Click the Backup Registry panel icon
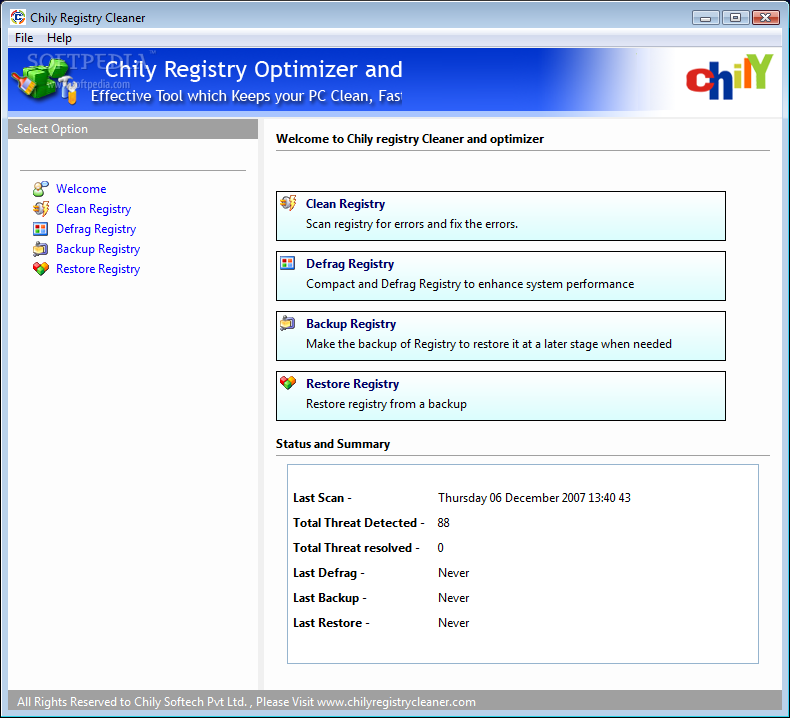Viewport: 790px width, 718px height. point(288,322)
